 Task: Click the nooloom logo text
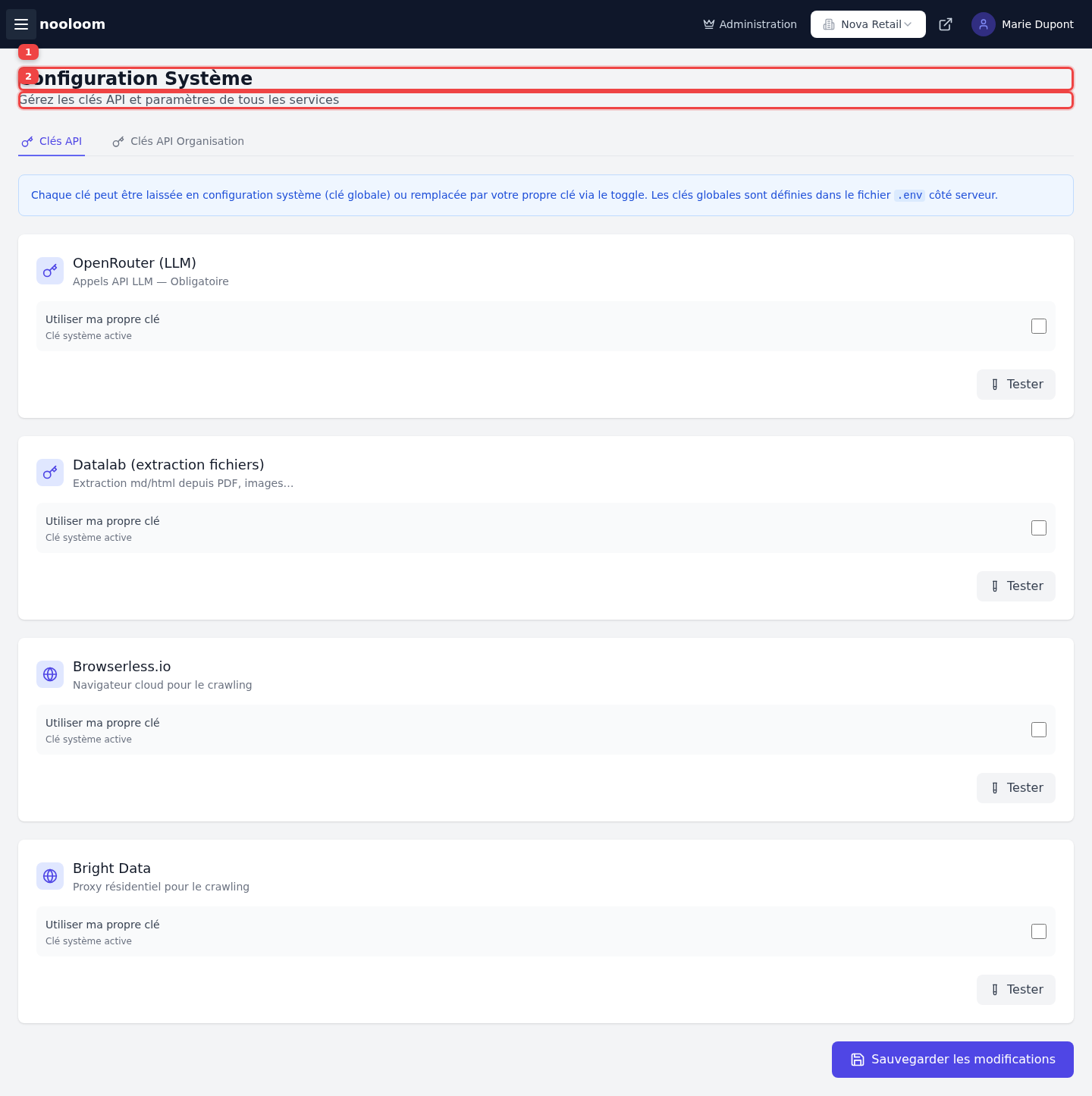coord(72,24)
